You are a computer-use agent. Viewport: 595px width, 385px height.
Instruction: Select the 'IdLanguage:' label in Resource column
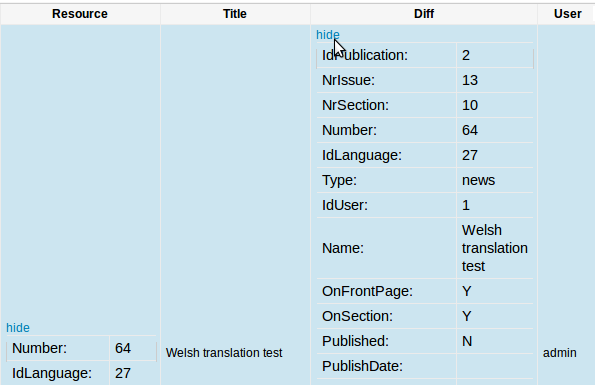(52, 373)
